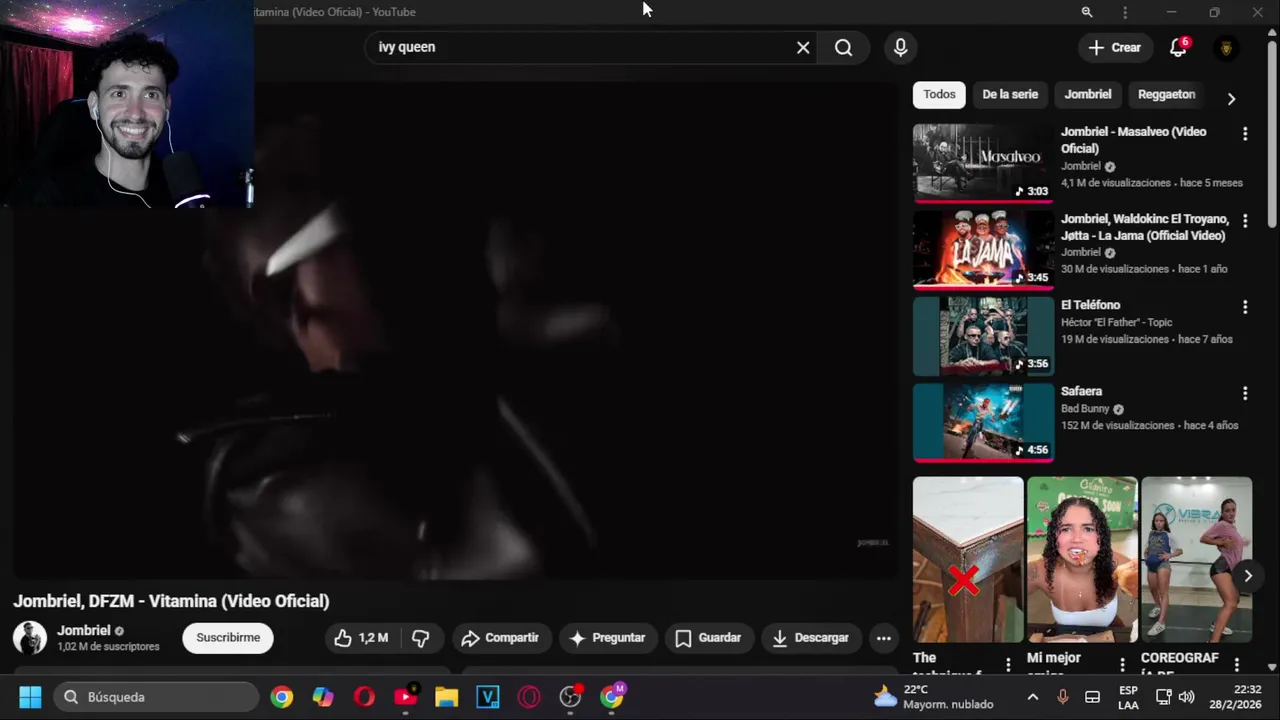
Task: Like the video with thumbs up
Action: (x=361, y=638)
